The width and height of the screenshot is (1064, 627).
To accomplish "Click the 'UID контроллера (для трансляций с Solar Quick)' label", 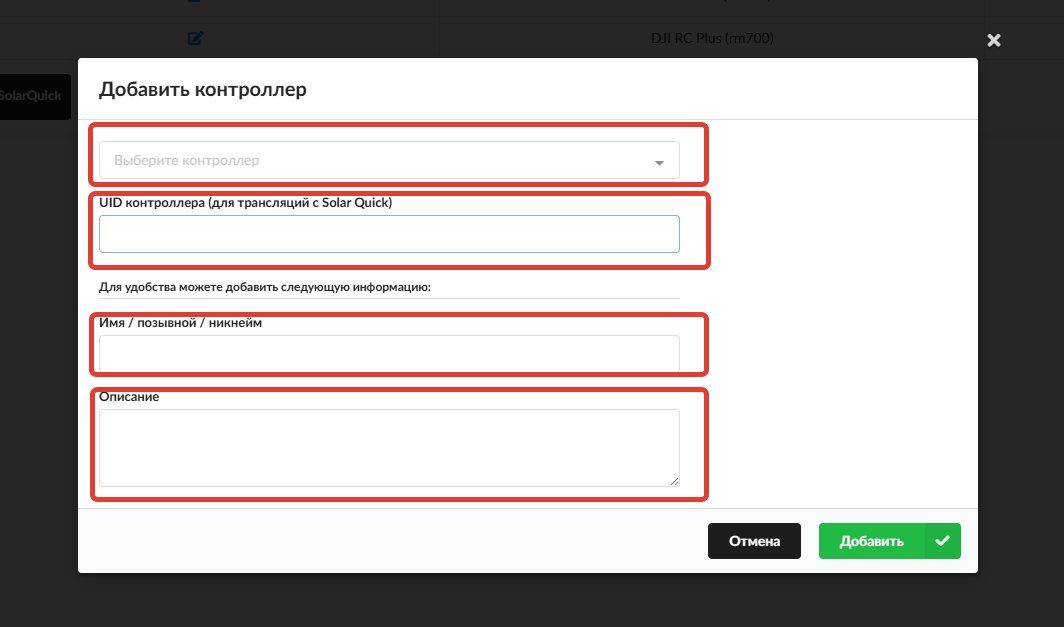I will click(x=246, y=202).
